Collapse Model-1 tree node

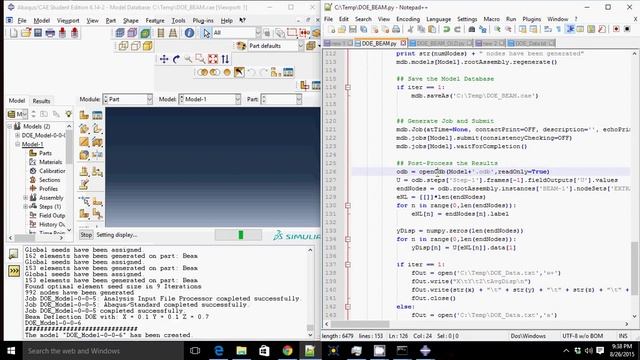(18, 144)
